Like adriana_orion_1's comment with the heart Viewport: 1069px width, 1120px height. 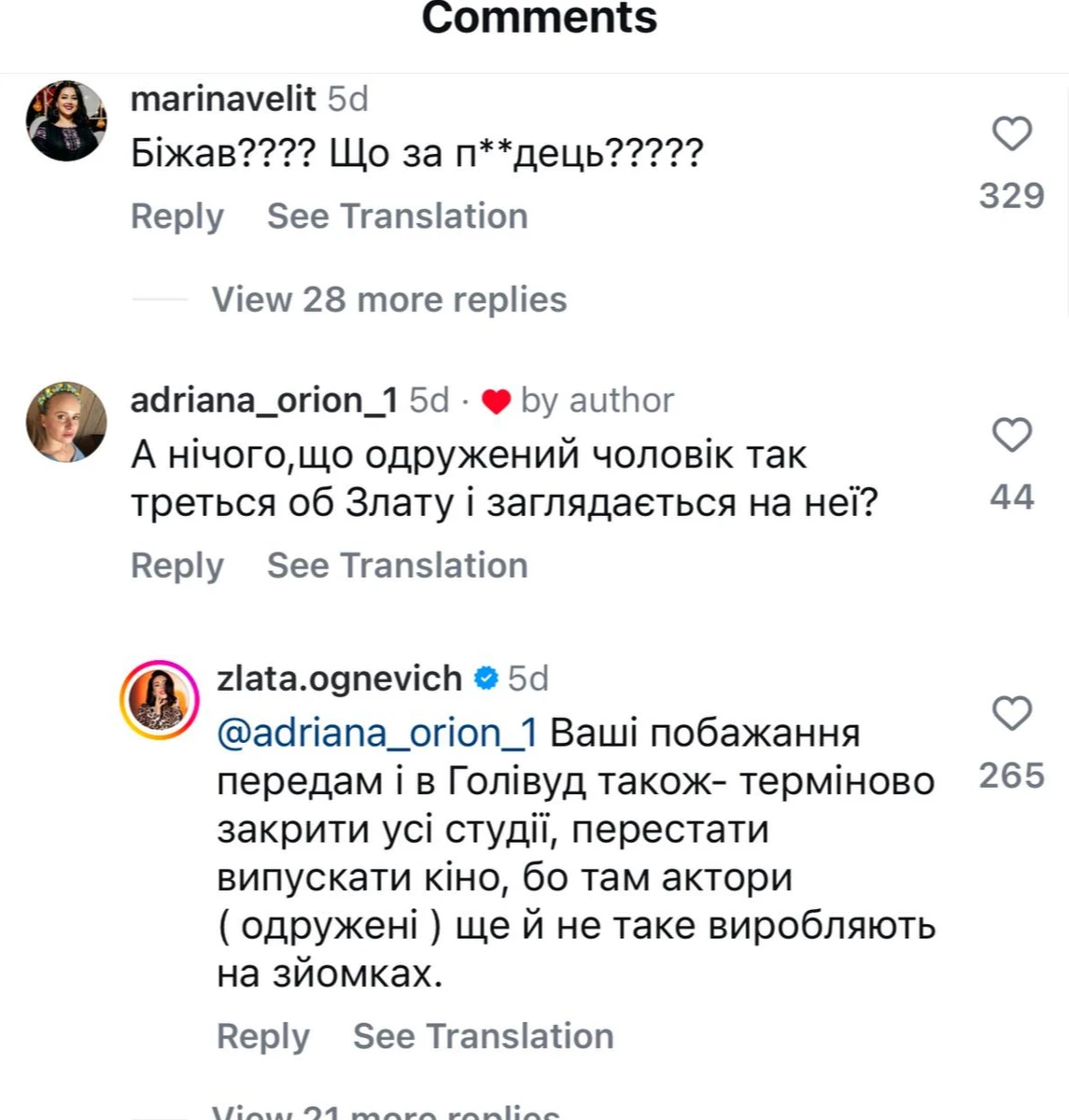1011,436
